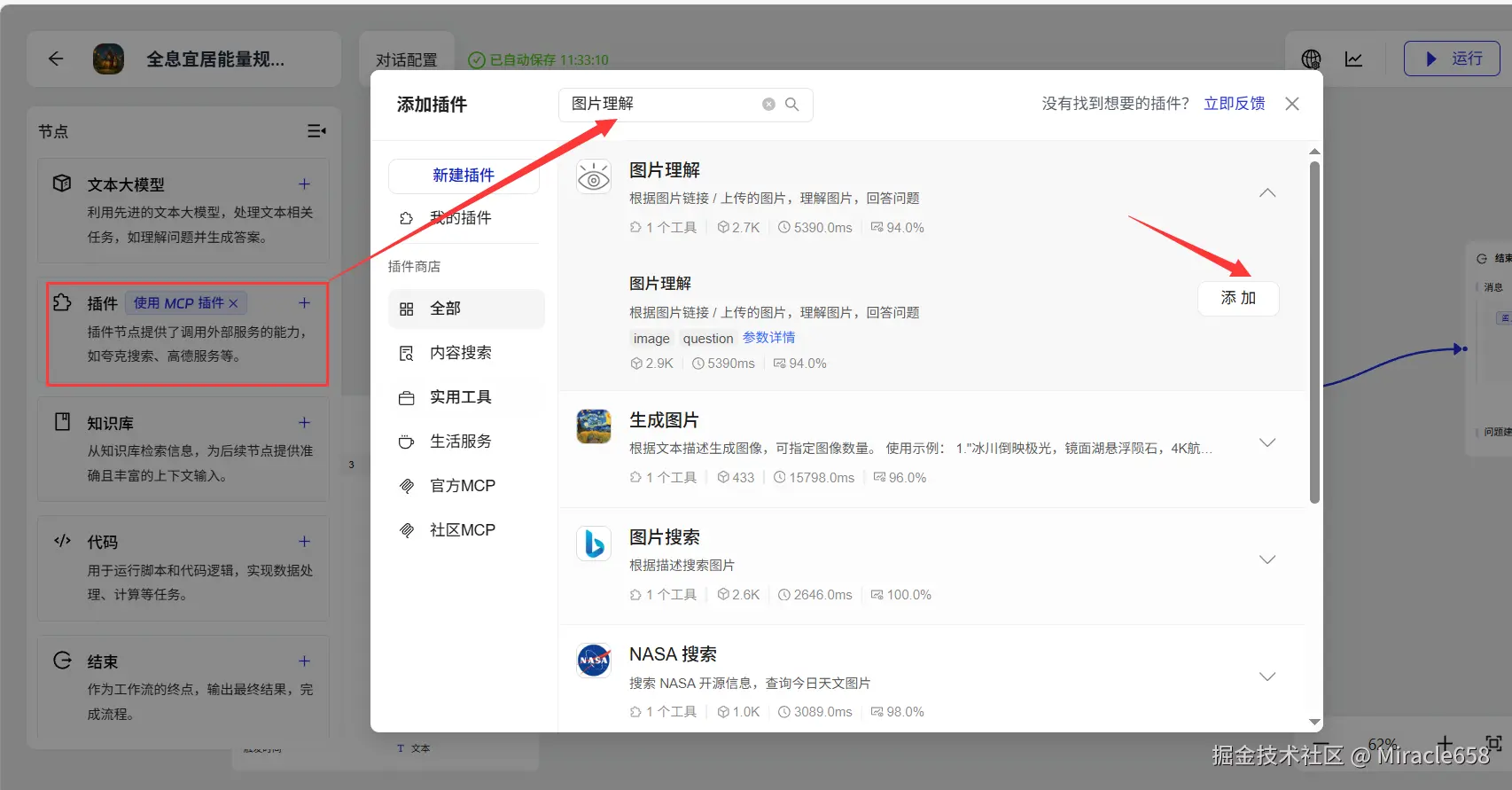The height and width of the screenshot is (790, 1512).
Task: Close the 添加插件 dialog
Action: click(1292, 104)
